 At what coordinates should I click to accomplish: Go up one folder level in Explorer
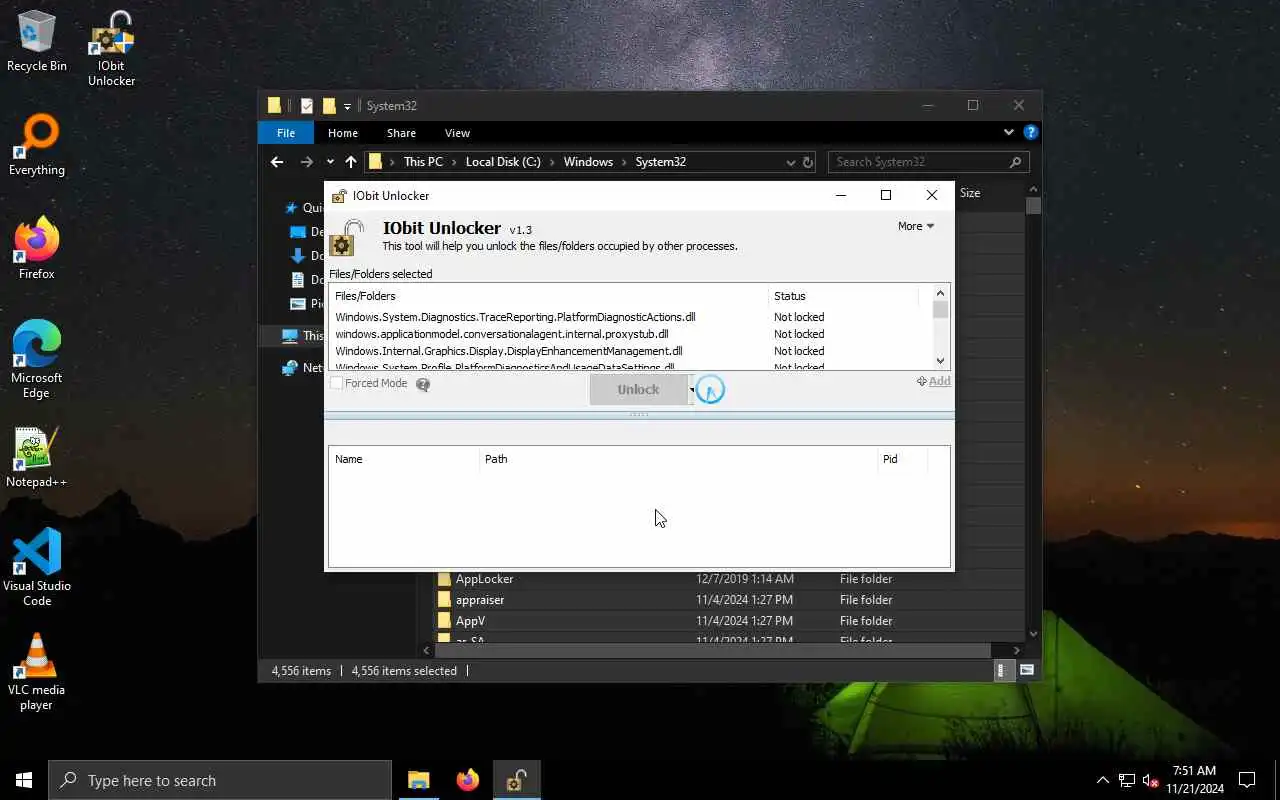point(351,162)
